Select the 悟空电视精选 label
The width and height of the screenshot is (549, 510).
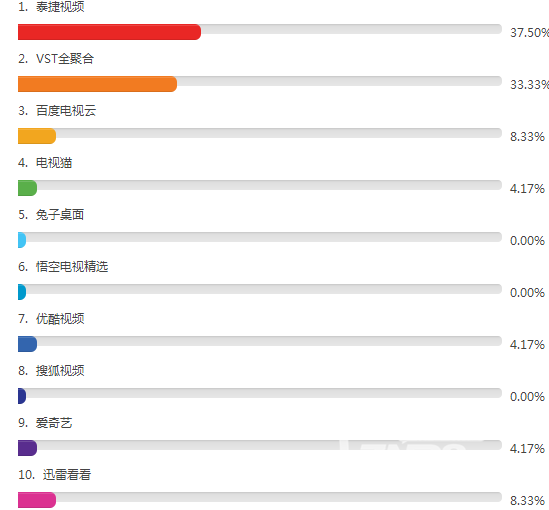(x=72, y=267)
